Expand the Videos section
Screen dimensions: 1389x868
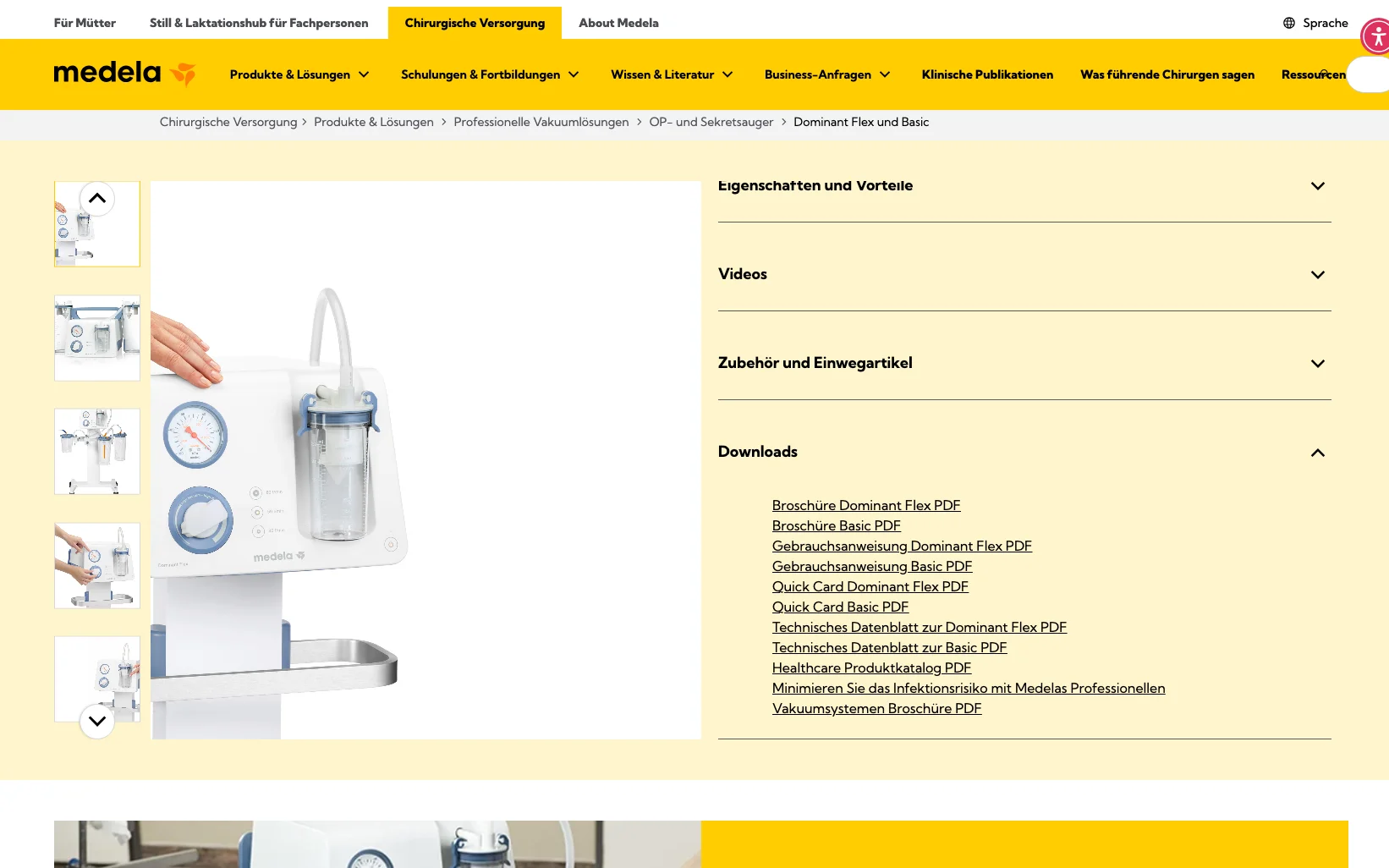(1024, 274)
